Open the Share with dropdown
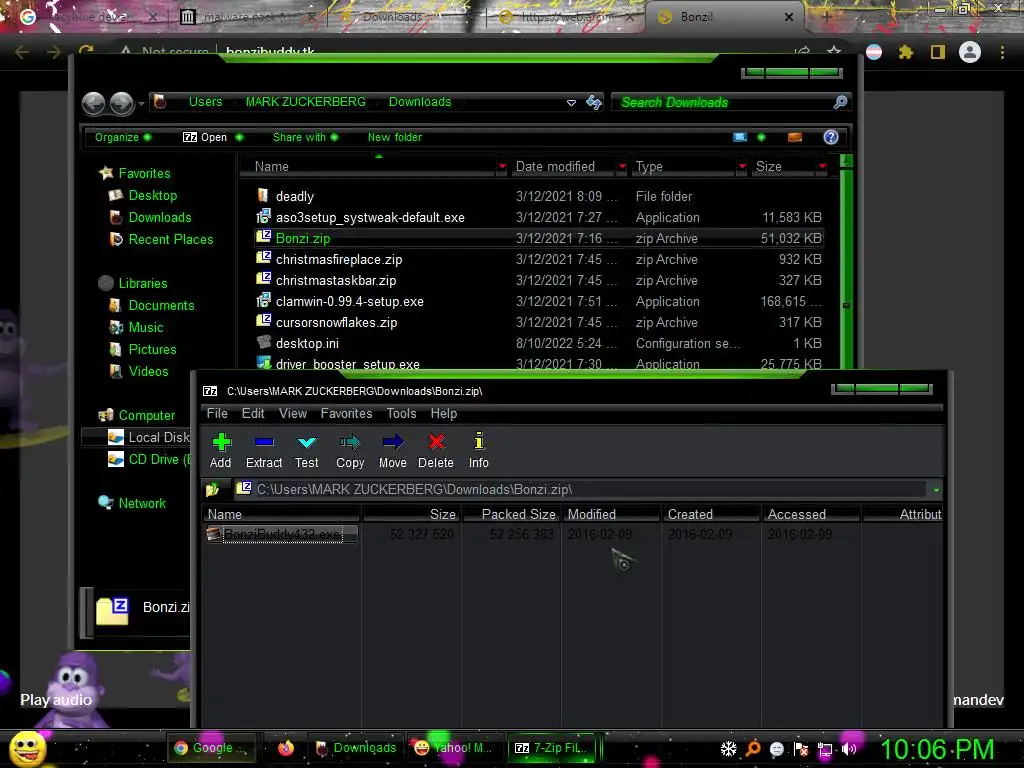Screen dimensions: 1024x768 point(305,137)
